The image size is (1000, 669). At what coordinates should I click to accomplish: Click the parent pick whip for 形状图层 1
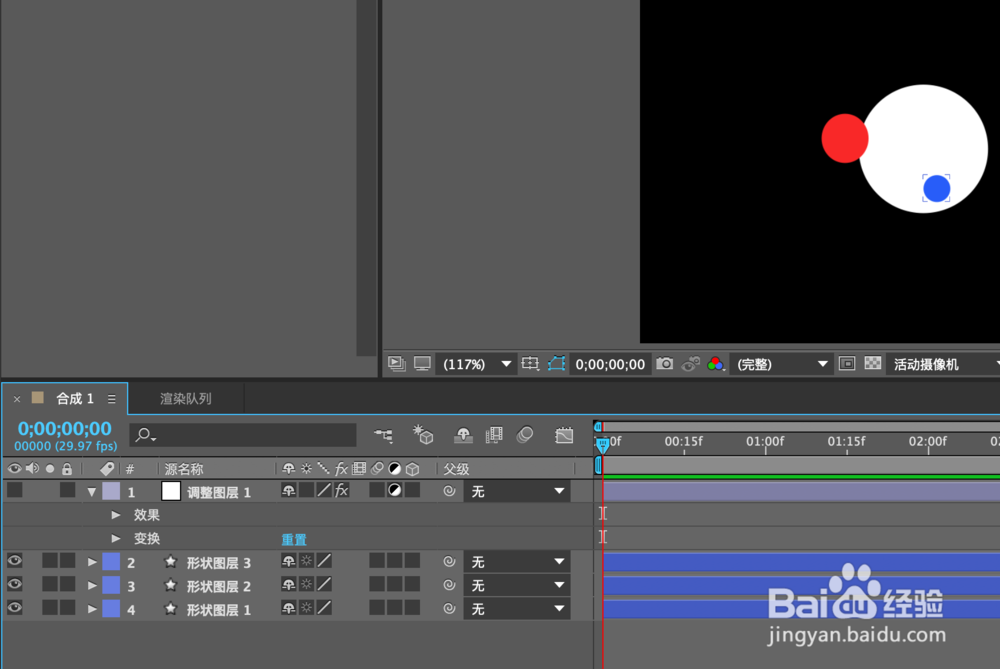pyautogui.click(x=450, y=608)
